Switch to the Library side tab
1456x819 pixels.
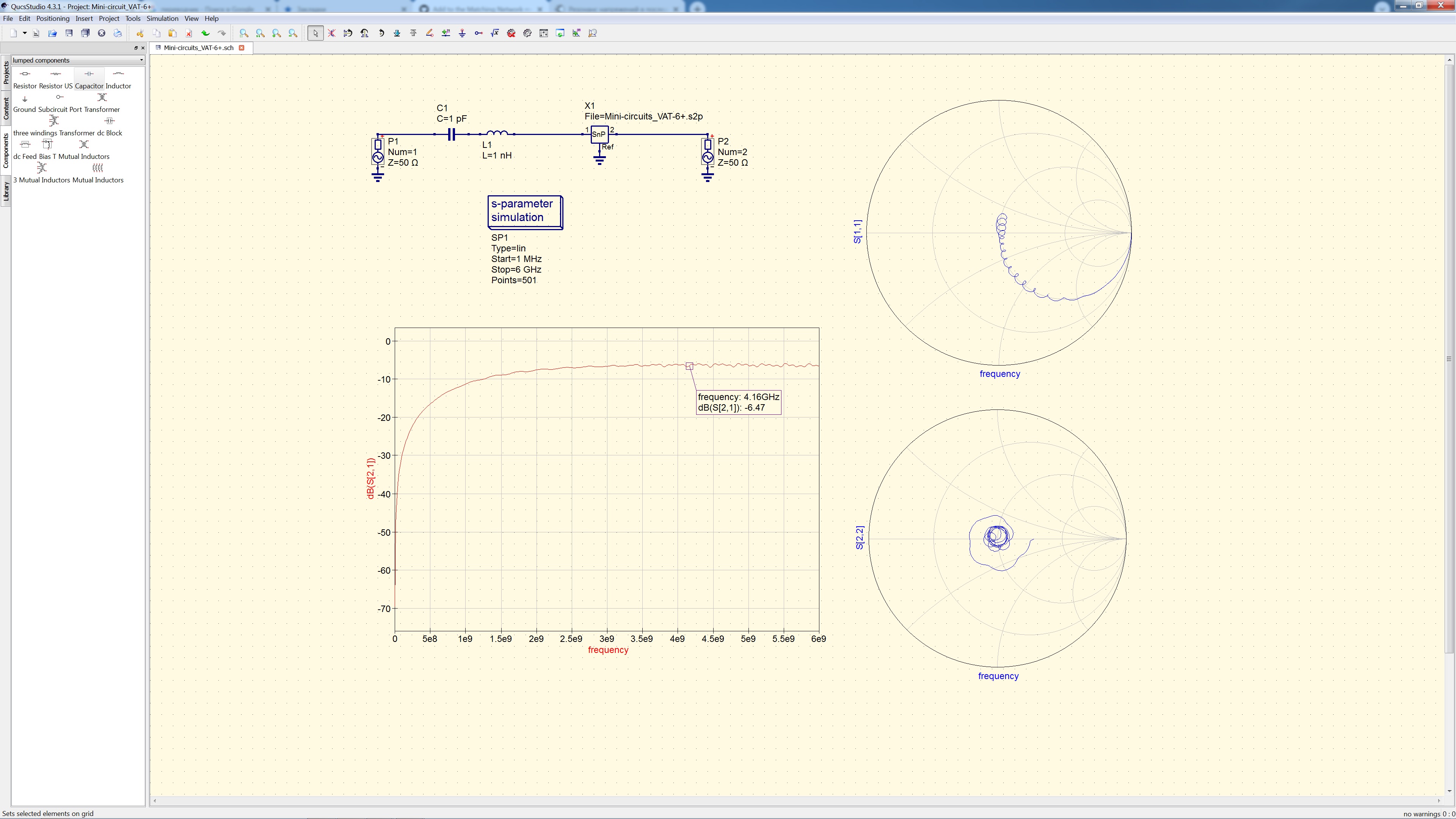[6, 191]
